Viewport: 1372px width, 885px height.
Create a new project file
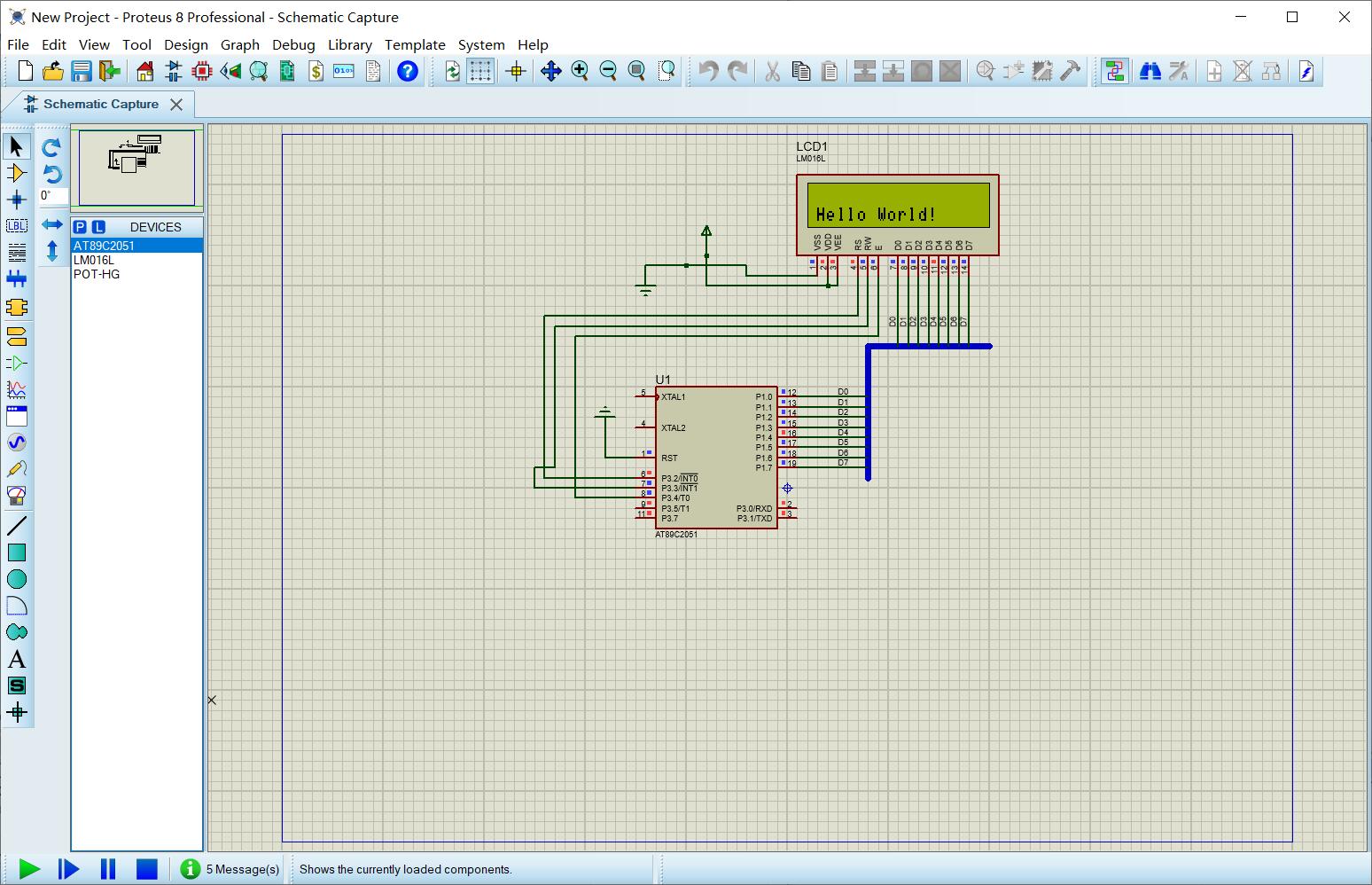pyautogui.click(x=25, y=71)
